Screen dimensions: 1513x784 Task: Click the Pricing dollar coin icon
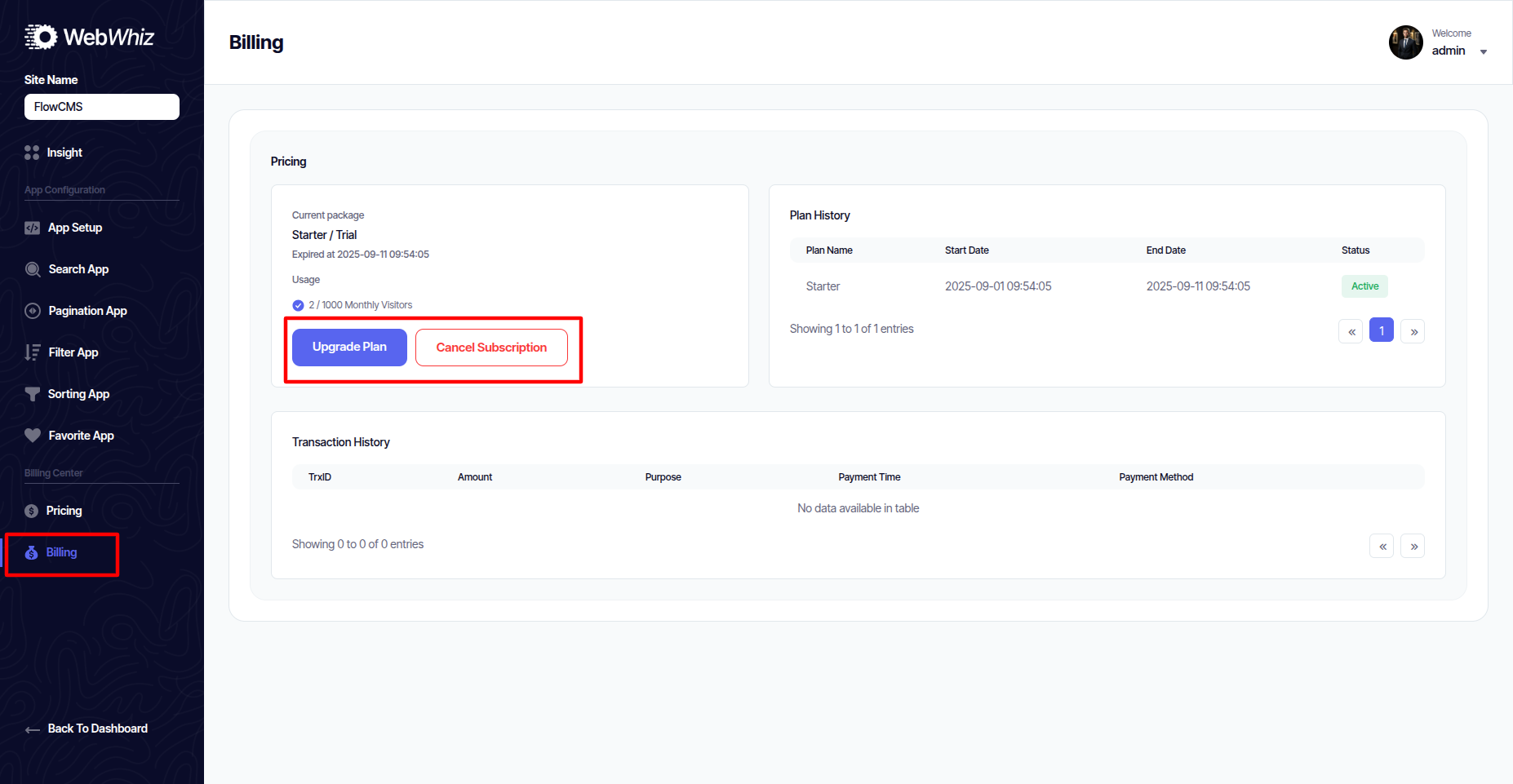pos(32,511)
